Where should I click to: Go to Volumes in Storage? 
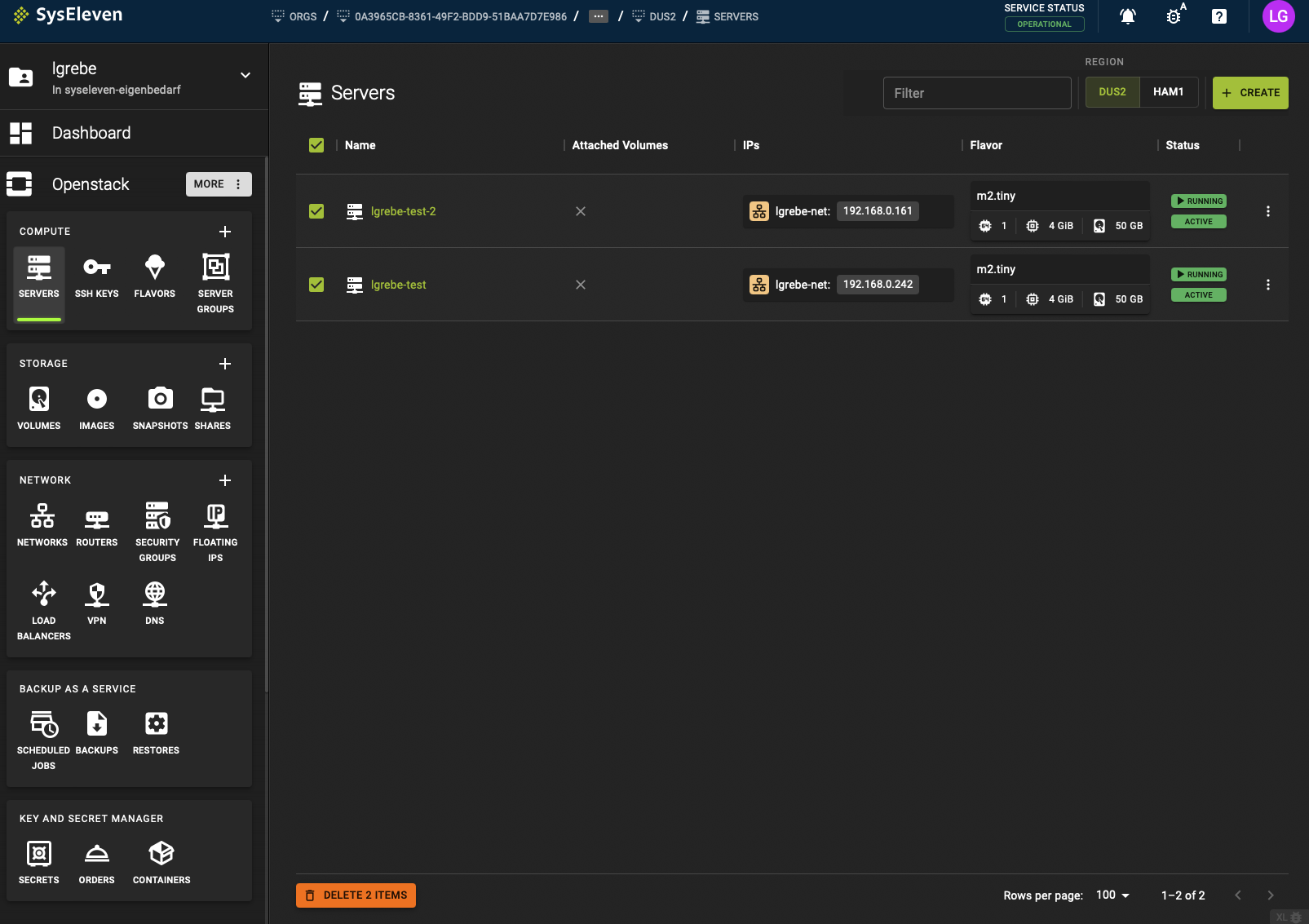point(39,409)
